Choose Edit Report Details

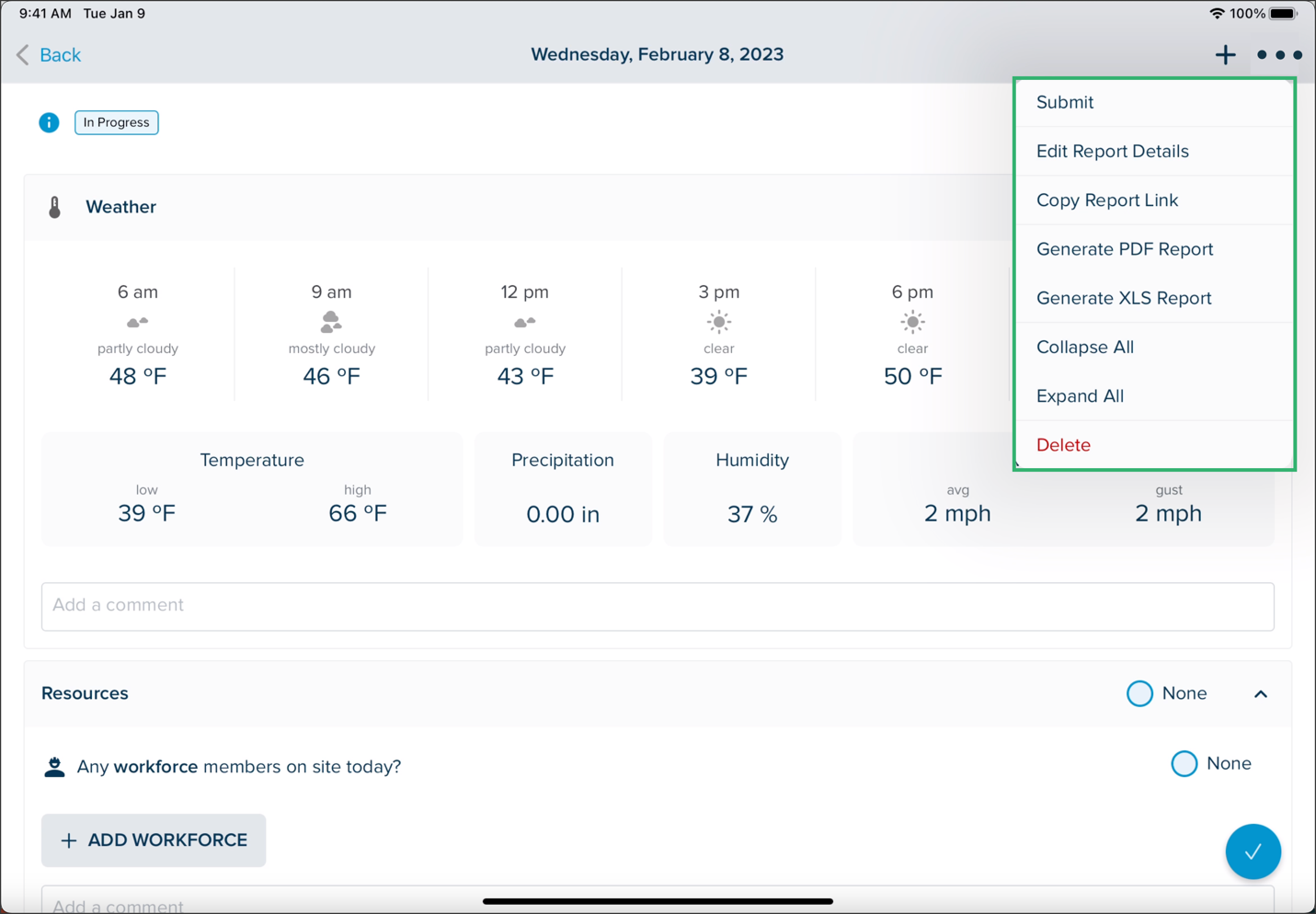point(1154,151)
